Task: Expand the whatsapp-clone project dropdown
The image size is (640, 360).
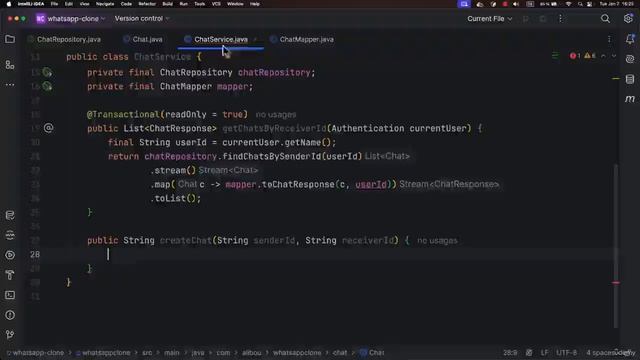Action: 71,19
